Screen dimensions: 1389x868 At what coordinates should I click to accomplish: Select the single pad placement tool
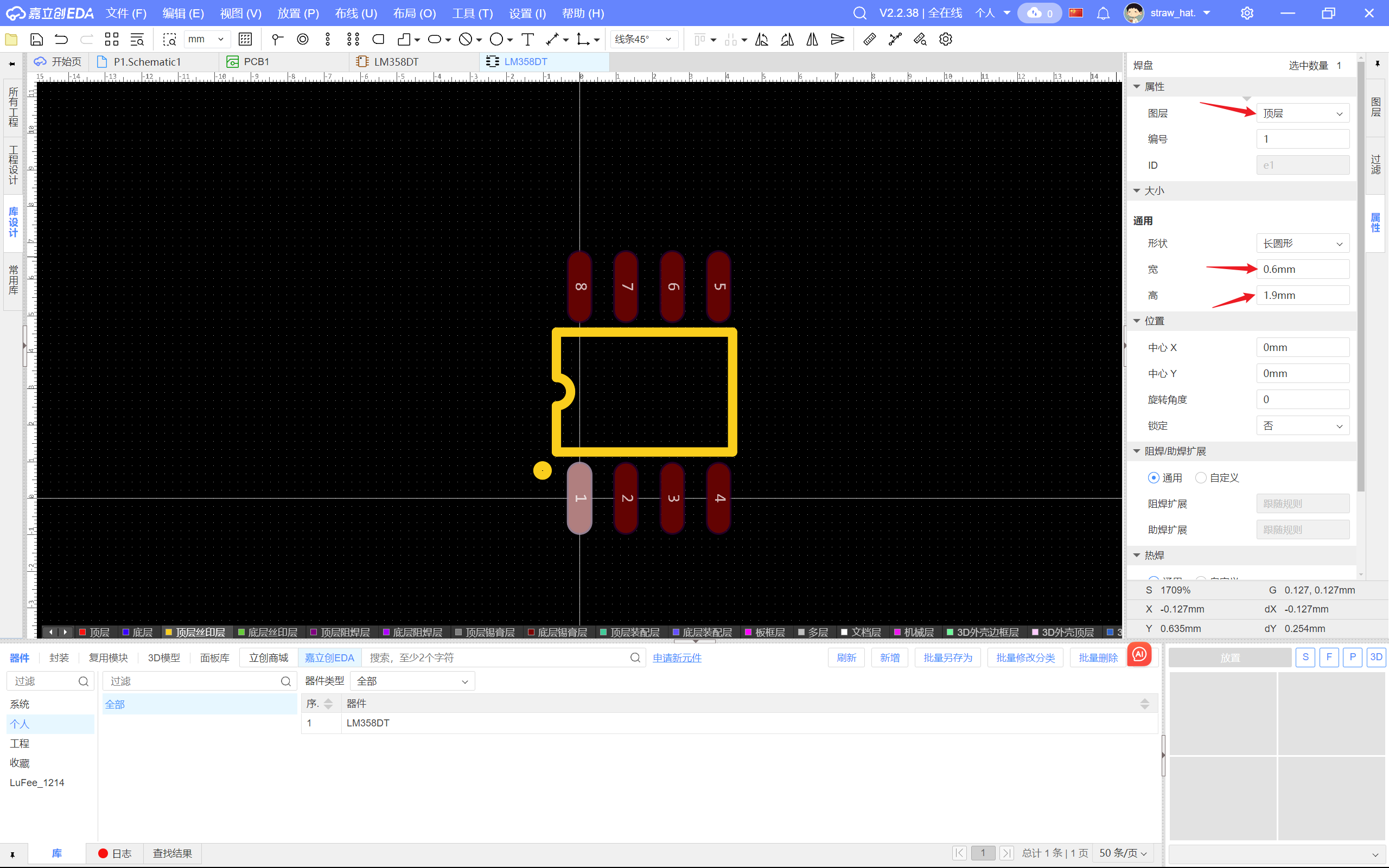[302, 39]
